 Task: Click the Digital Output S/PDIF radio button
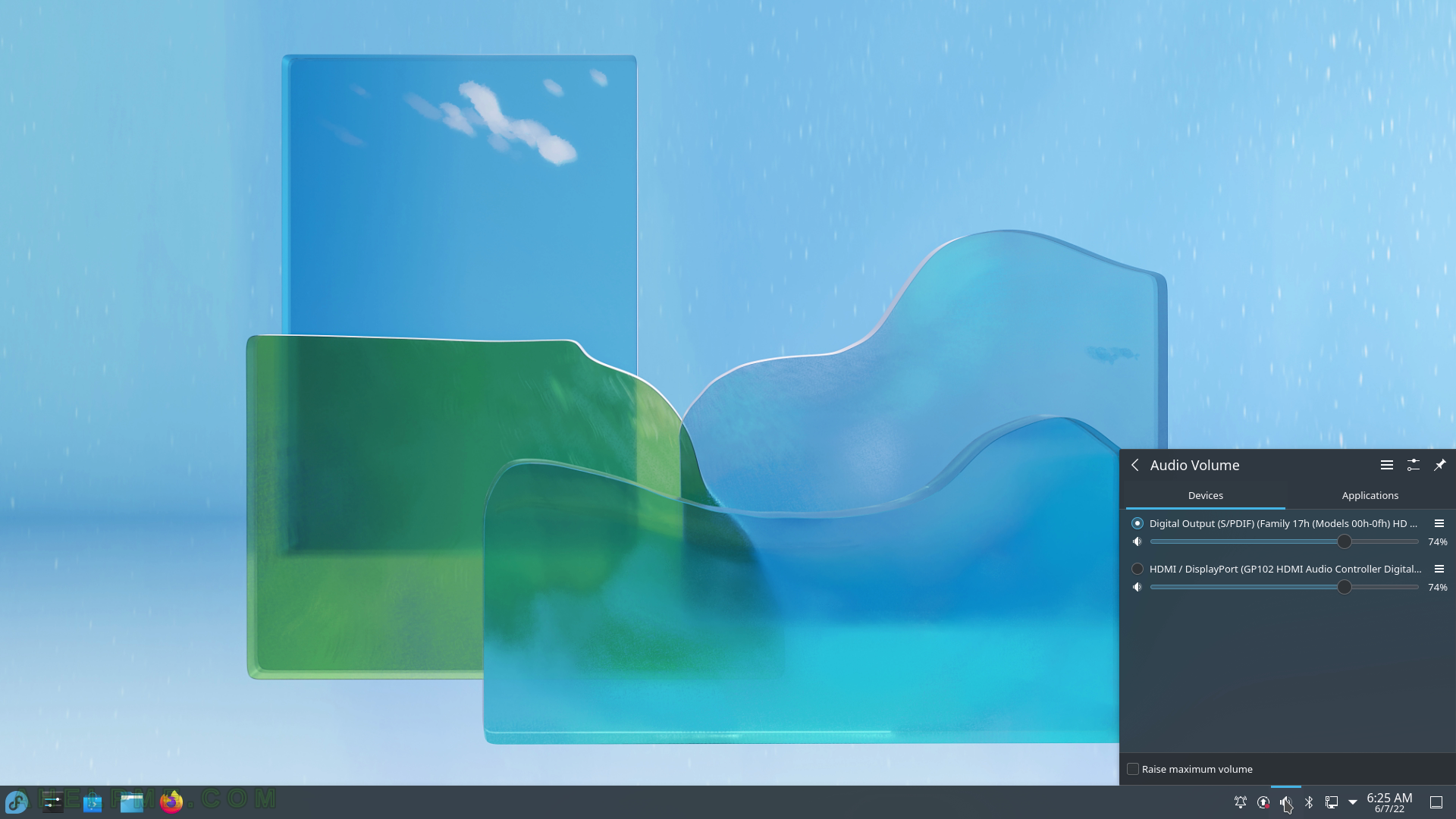tap(1137, 523)
